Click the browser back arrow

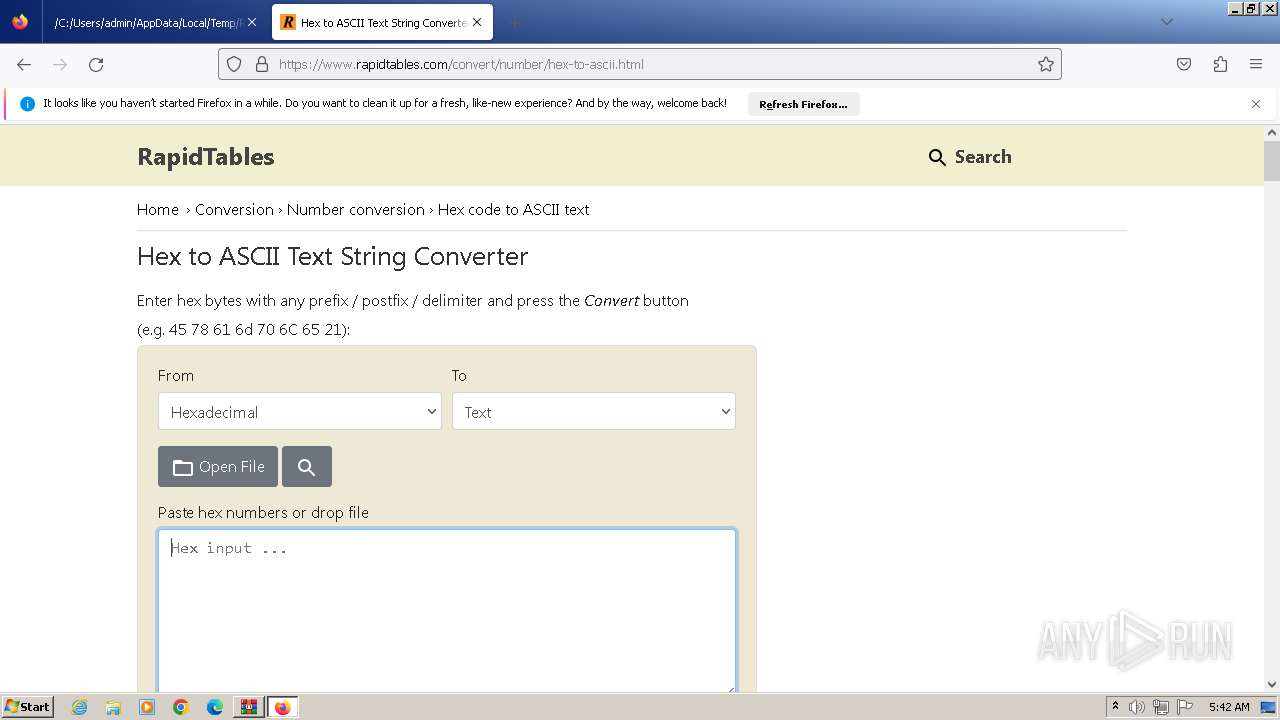coord(24,64)
